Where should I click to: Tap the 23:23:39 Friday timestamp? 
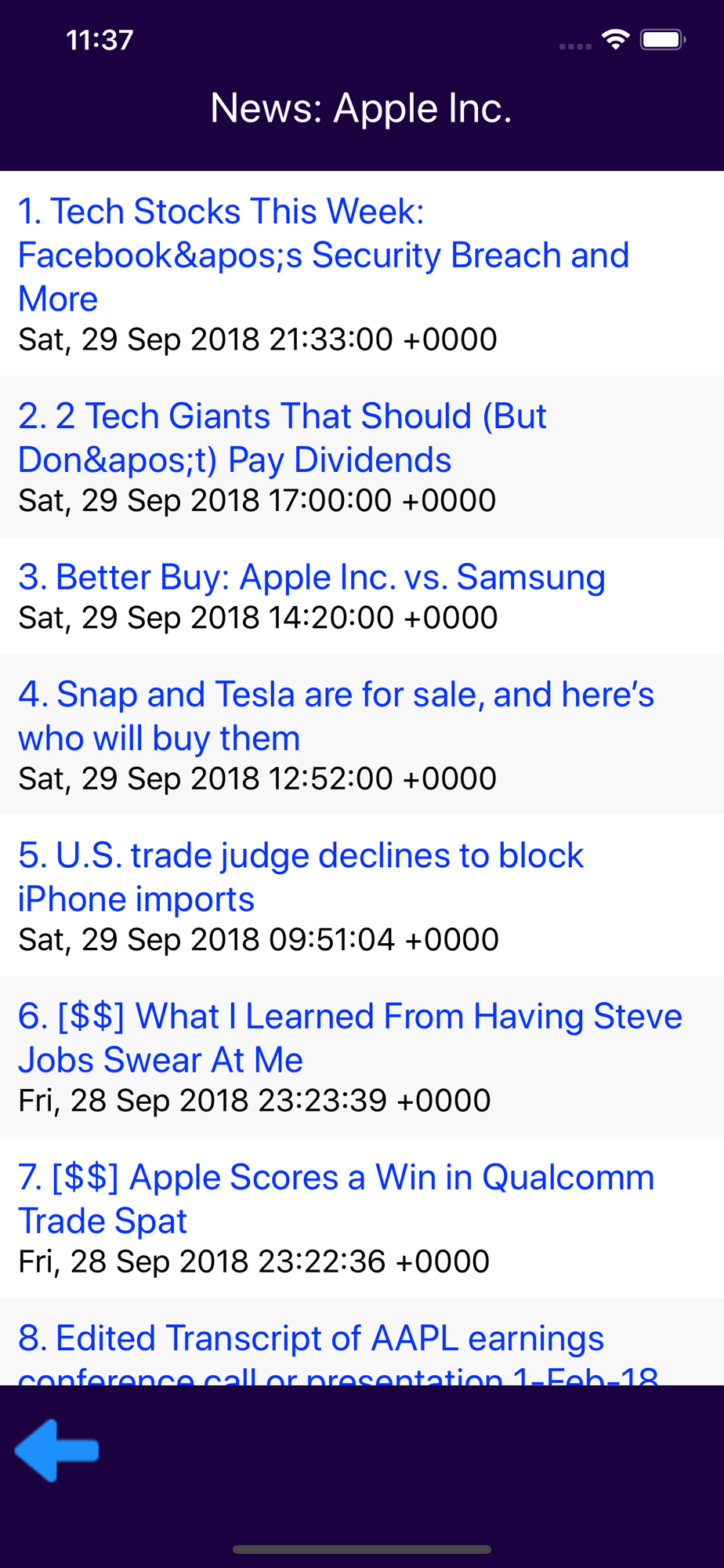255,1100
